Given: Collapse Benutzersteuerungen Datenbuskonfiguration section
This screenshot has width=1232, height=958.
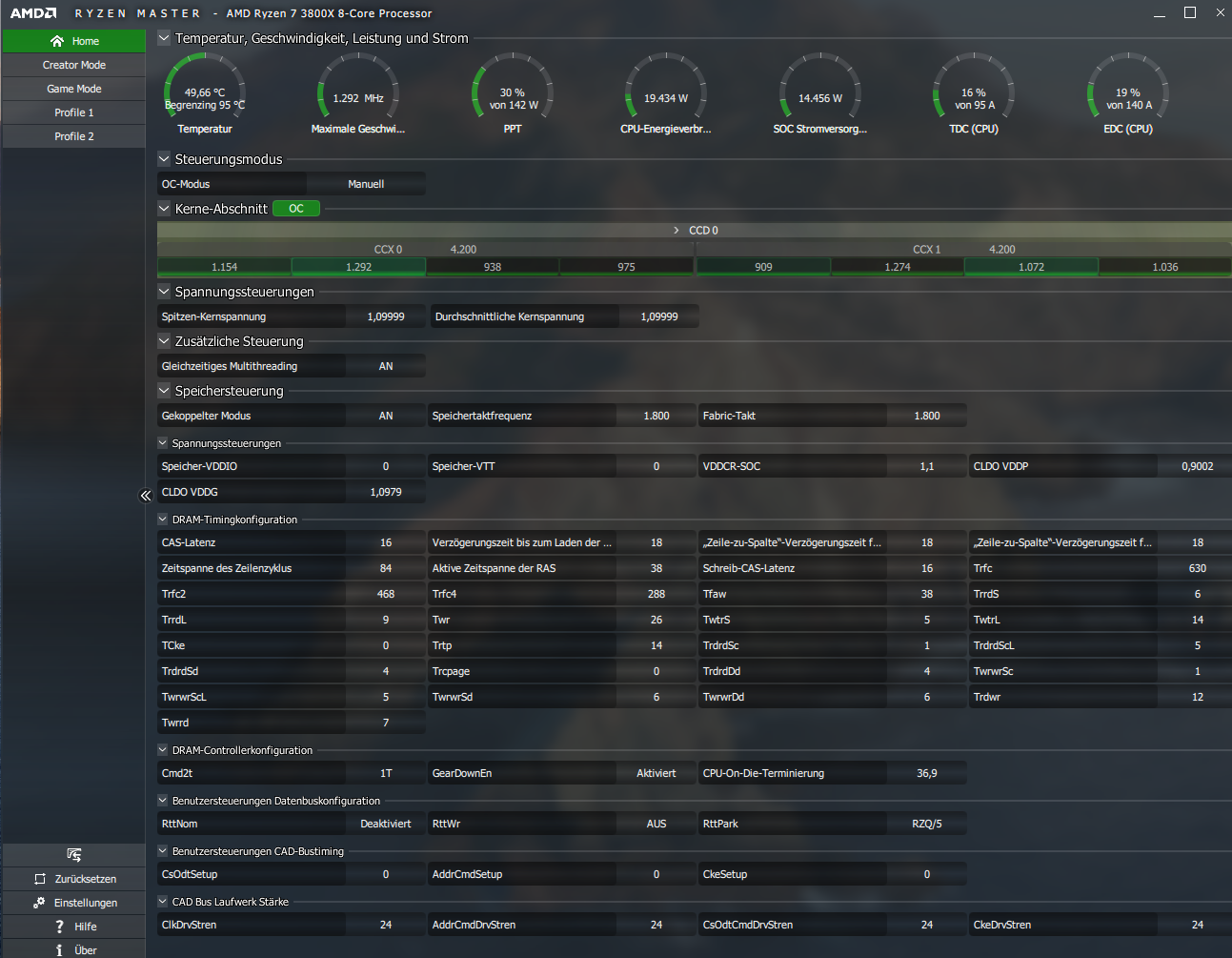Looking at the screenshot, I should pyautogui.click(x=162, y=801).
